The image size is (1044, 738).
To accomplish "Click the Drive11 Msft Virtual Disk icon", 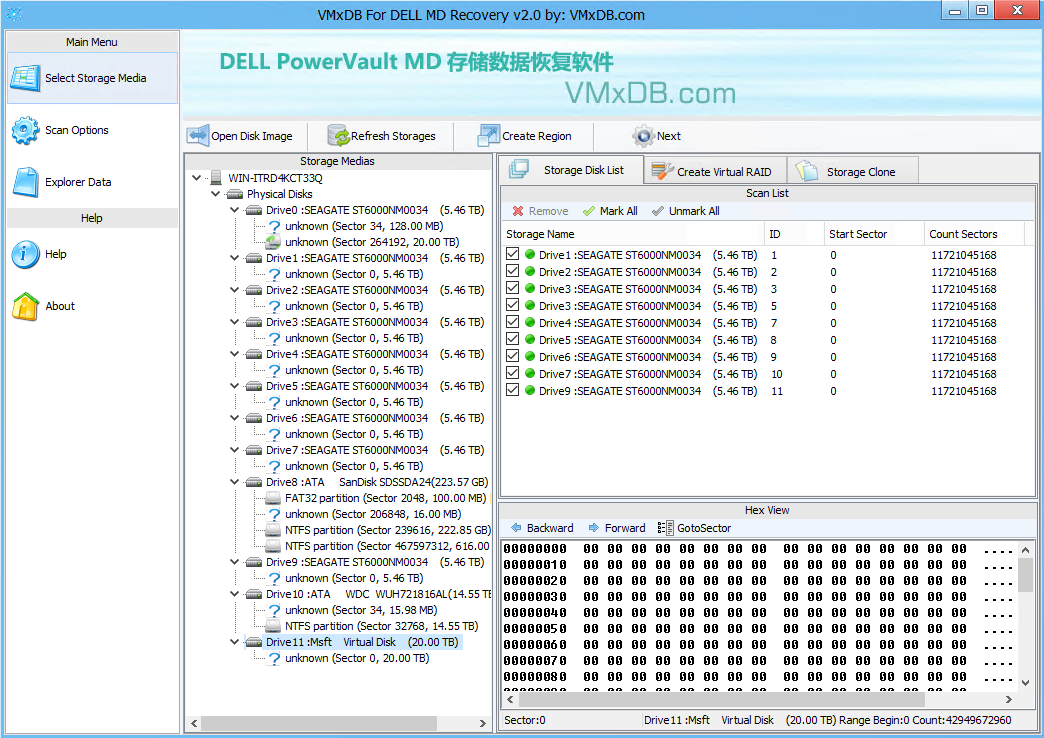I will [x=254, y=642].
